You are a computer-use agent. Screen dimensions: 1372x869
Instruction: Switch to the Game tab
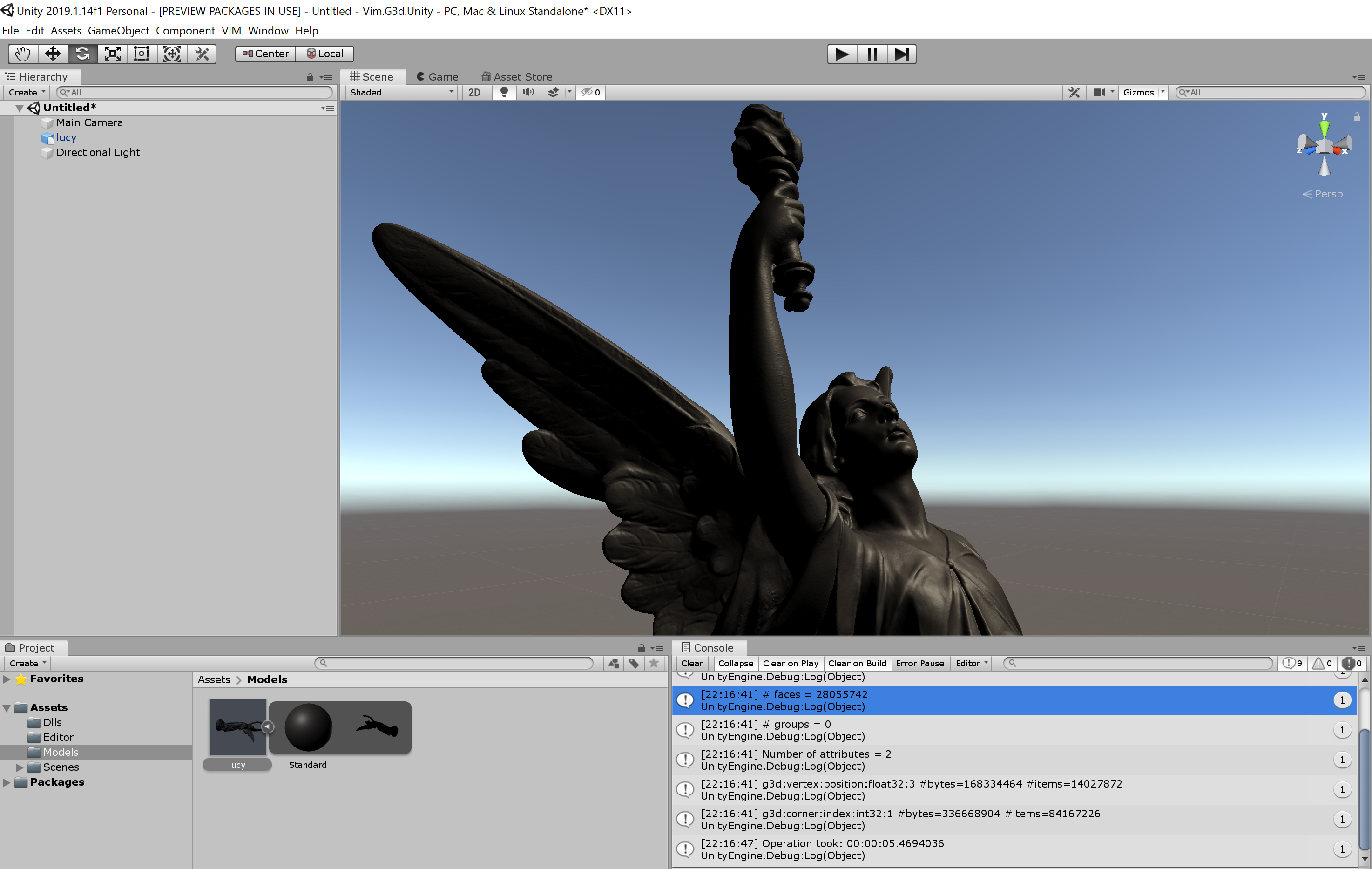(437, 76)
